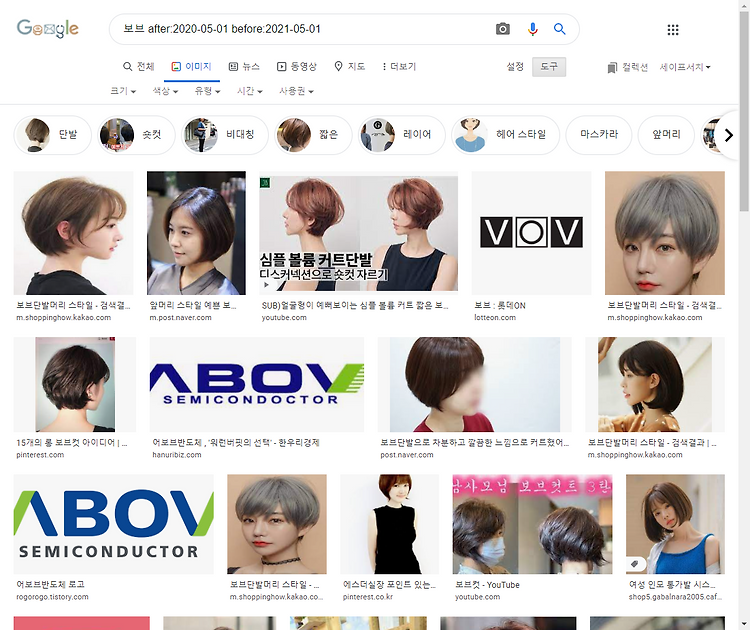Open the 보브컷 YouTube thumbnail with masked woman

click(532, 524)
